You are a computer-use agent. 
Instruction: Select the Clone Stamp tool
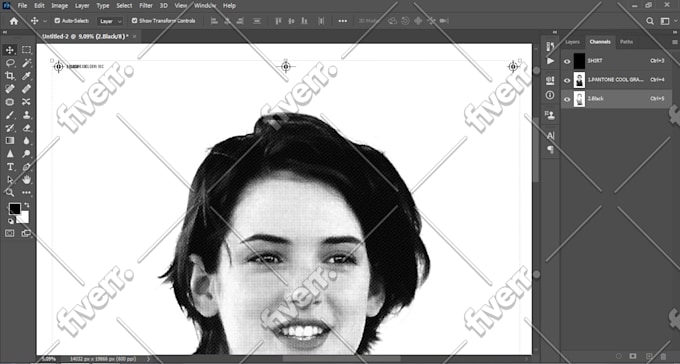click(x=26, y=115)
